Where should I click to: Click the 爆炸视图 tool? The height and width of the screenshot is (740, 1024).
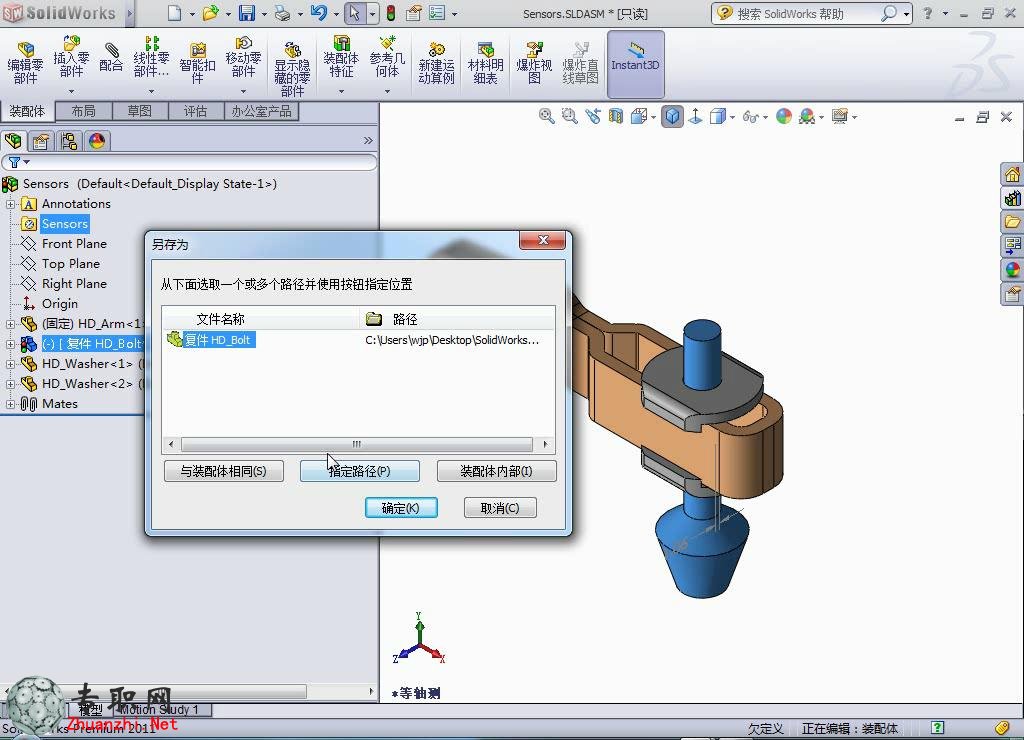pos(534,63)
